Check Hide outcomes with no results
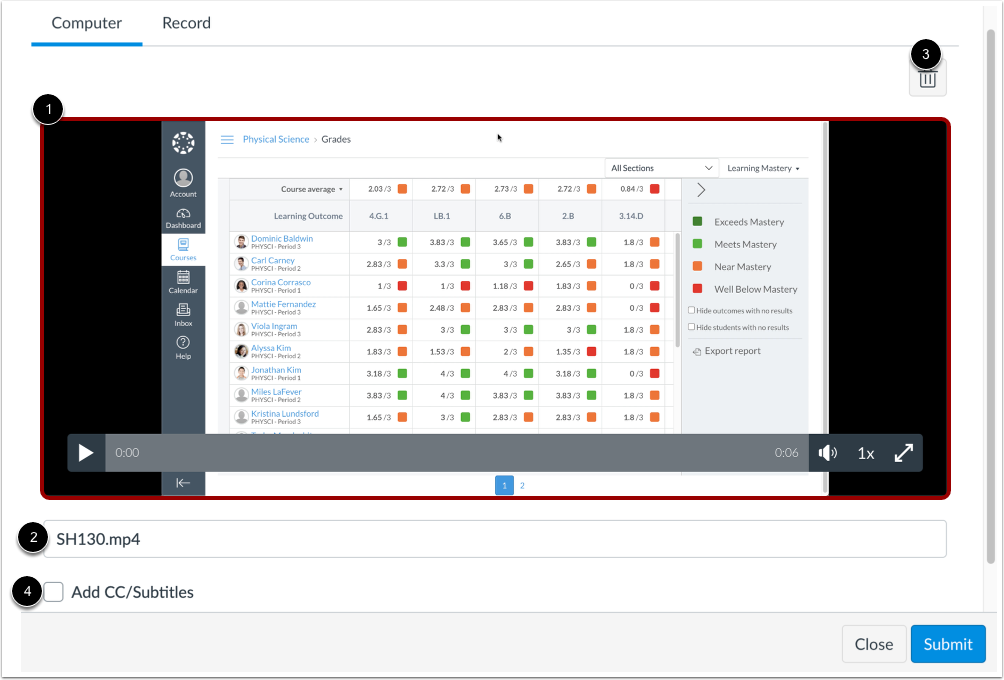 click(x=692, y=311)
